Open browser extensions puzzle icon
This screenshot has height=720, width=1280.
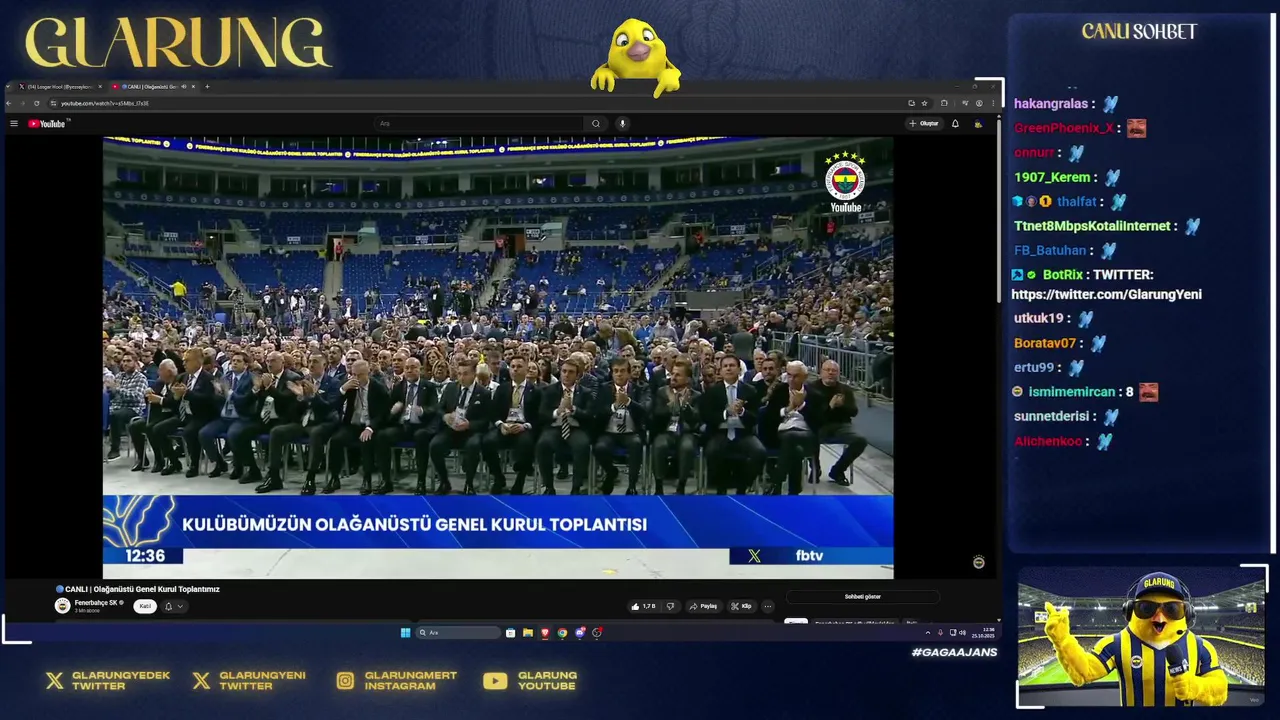click(x=944, y=103)
